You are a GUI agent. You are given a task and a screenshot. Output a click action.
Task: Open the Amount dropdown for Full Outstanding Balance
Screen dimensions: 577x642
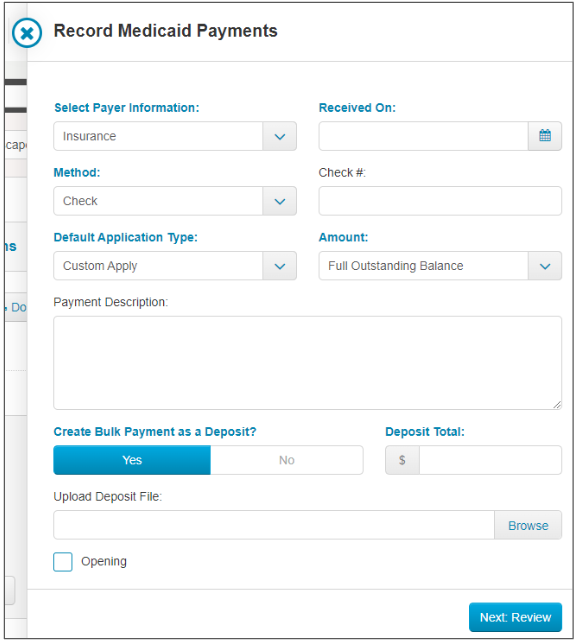(x=440, y=266)
